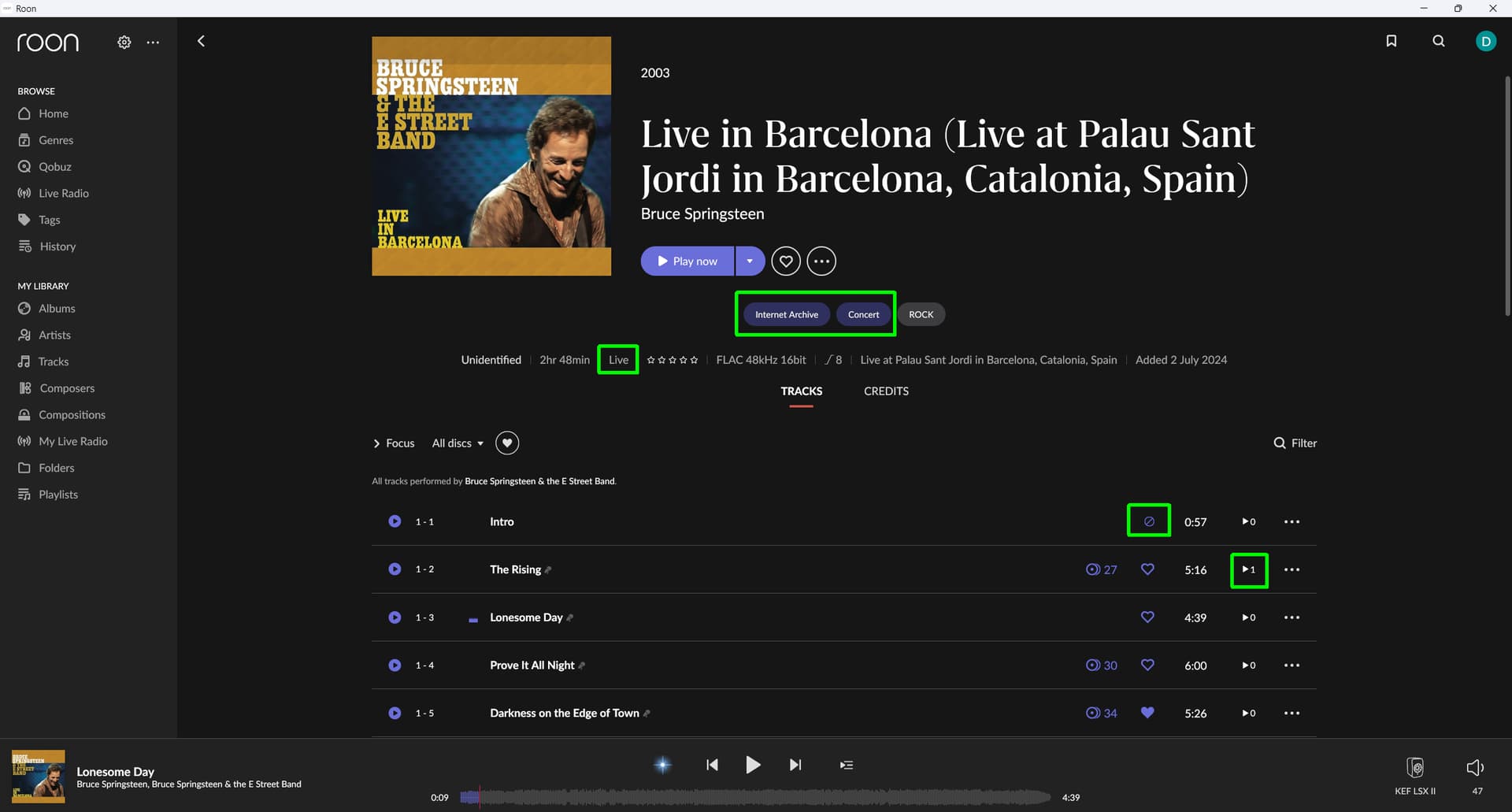Image resolution: width=1512 pixels, height=812 pixels.
Task: Open search magnifier in top bar
Action: [1439, 41]
